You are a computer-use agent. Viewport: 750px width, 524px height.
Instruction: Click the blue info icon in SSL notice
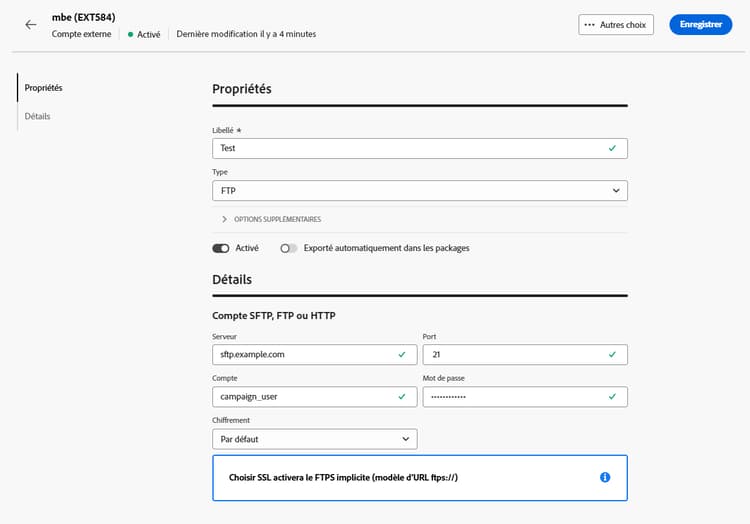coord(605,477)
